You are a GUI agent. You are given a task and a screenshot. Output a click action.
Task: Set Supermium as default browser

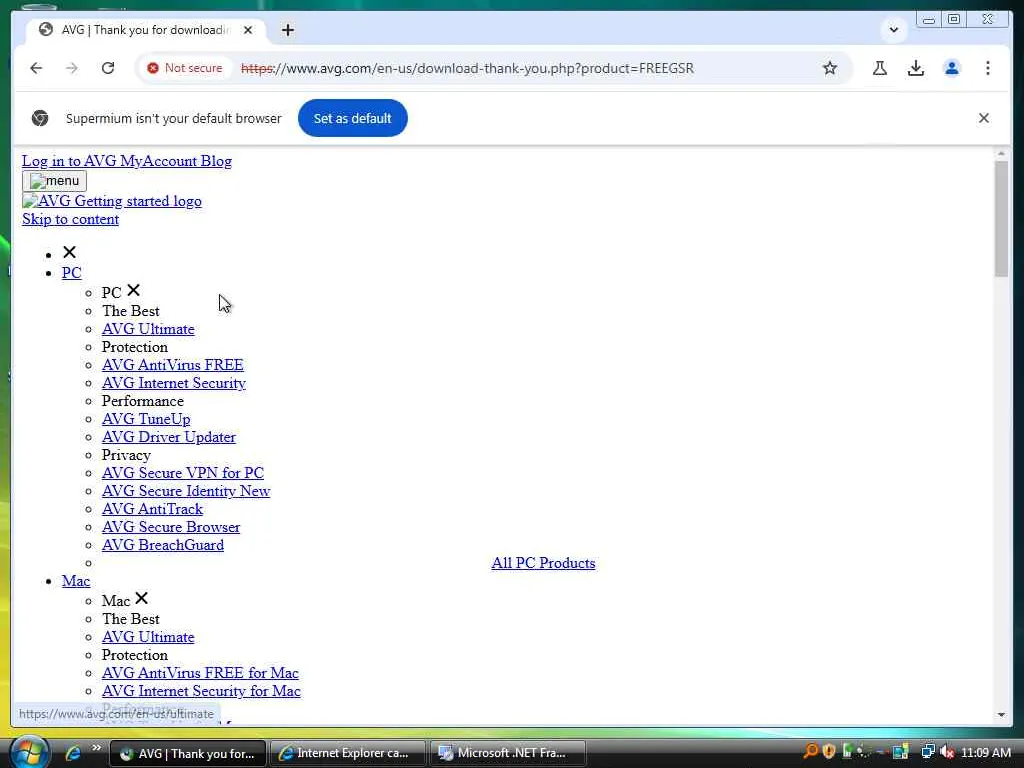[x=353, y=118]
